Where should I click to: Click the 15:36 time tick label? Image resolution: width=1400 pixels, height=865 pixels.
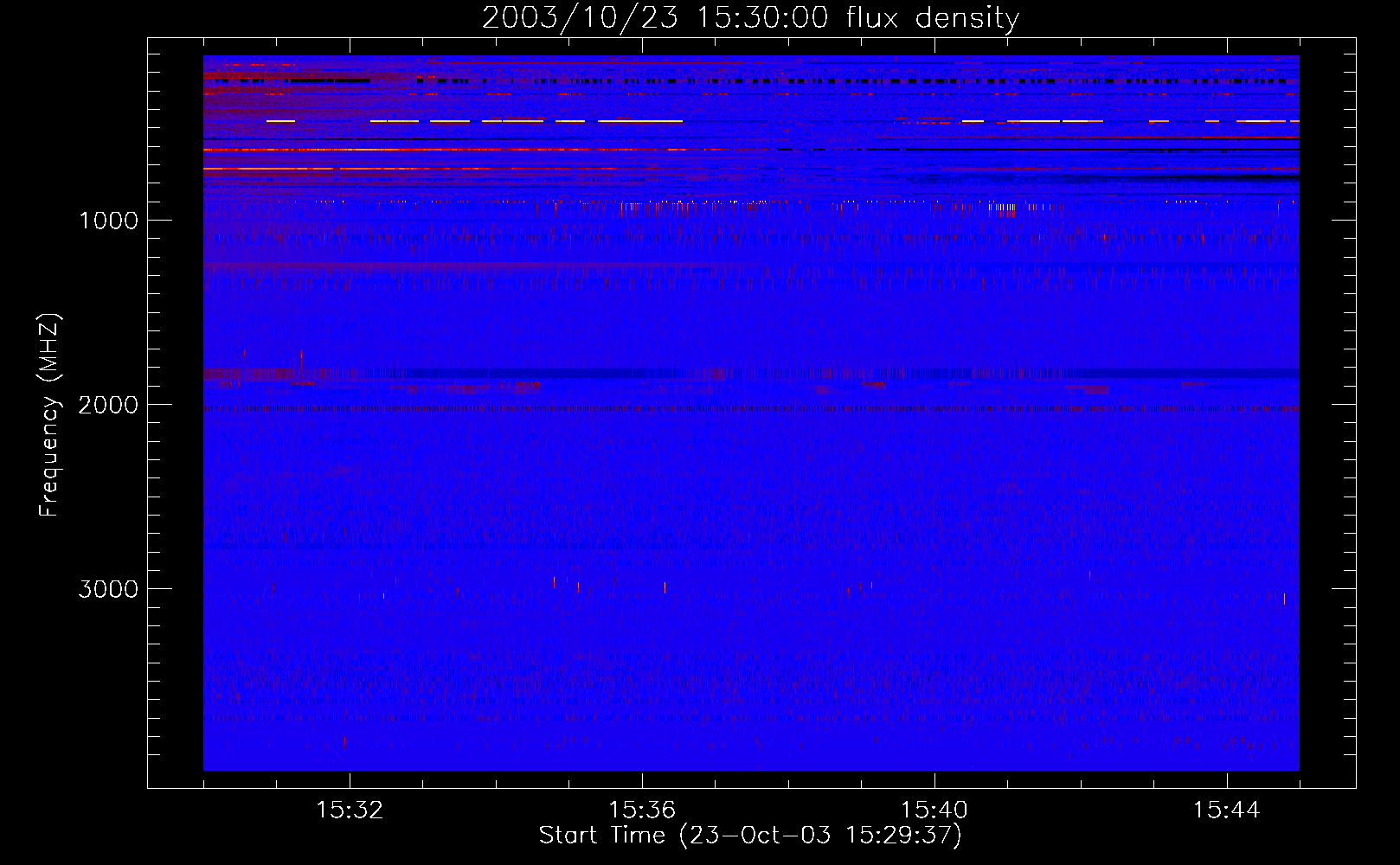(642, 811)
